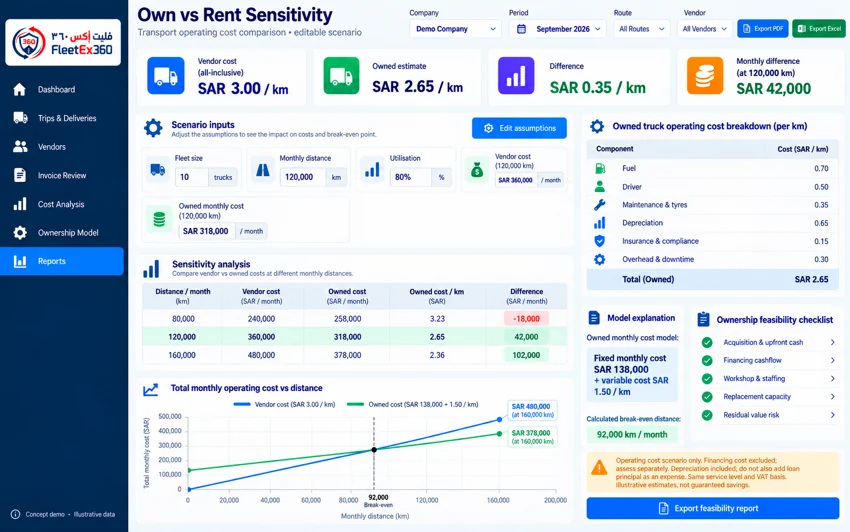This screenshot has width=850, height=532.
Task: Click the Driver person icon
Action: click(x=600, y=187)
